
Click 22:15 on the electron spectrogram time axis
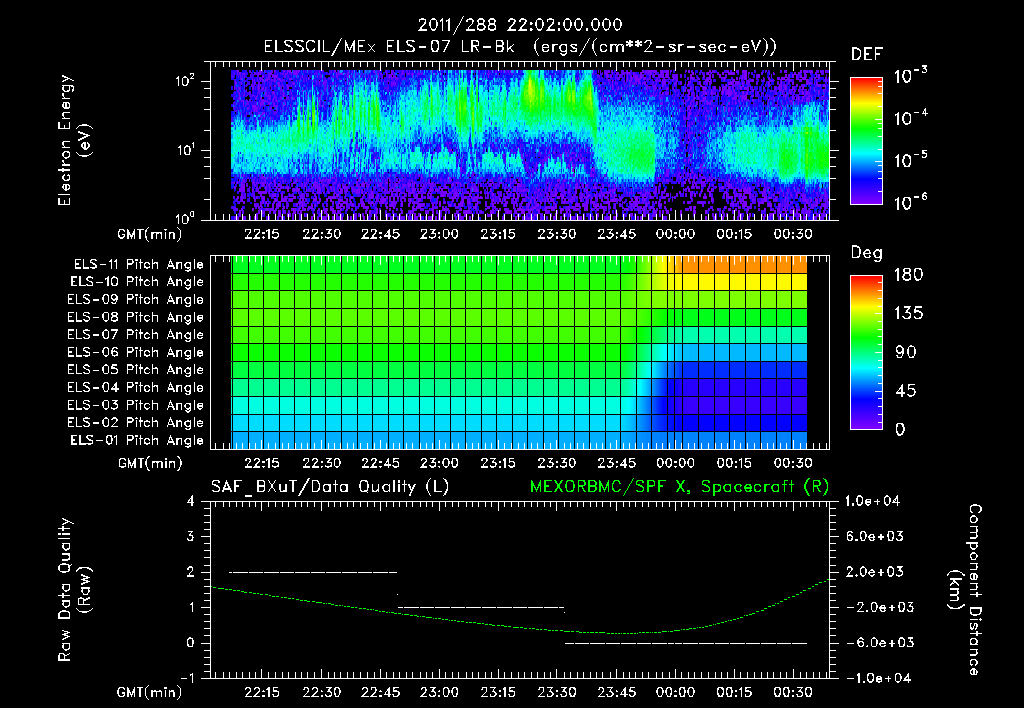click(263, 234)
